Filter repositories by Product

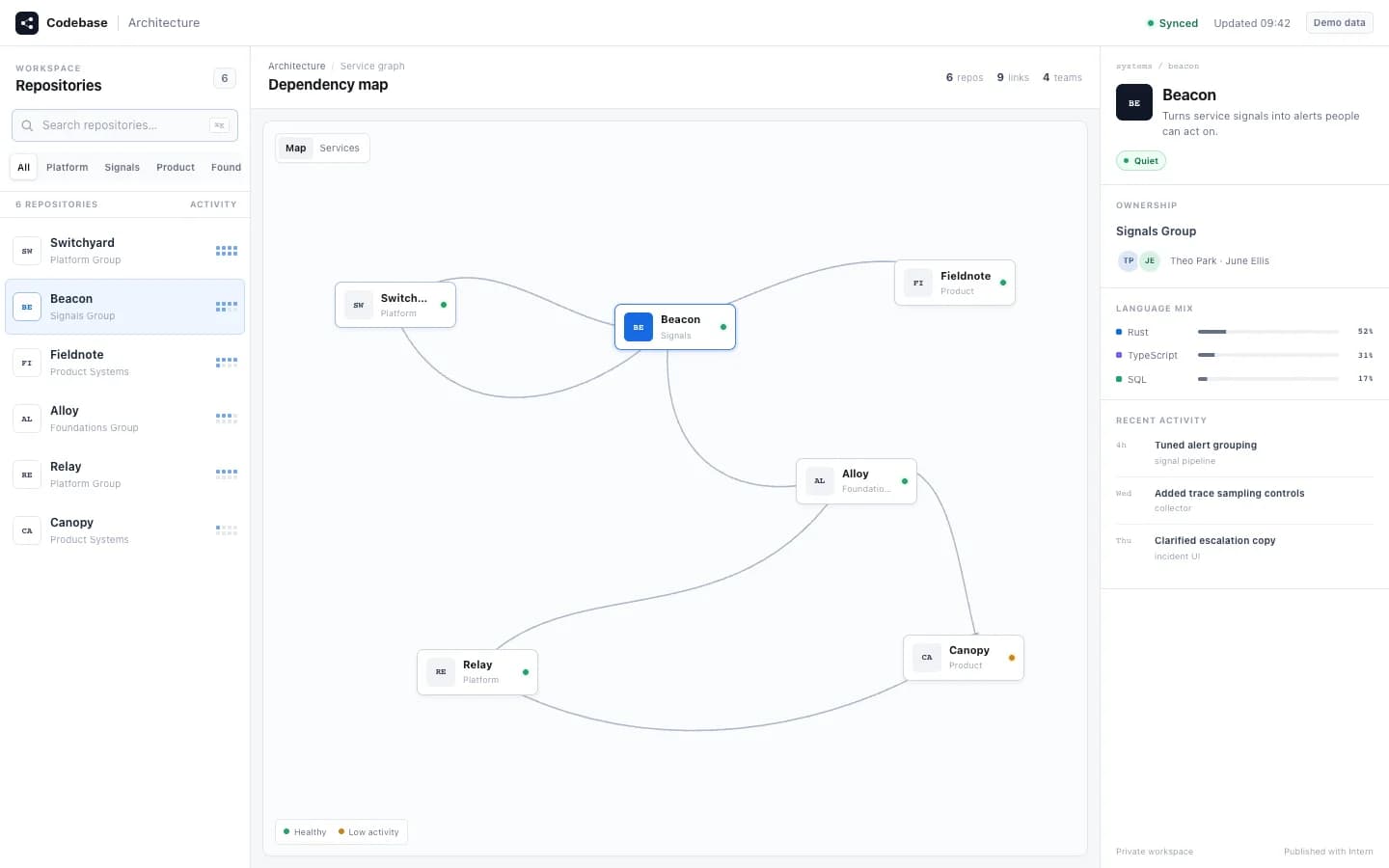coord(176,167)
